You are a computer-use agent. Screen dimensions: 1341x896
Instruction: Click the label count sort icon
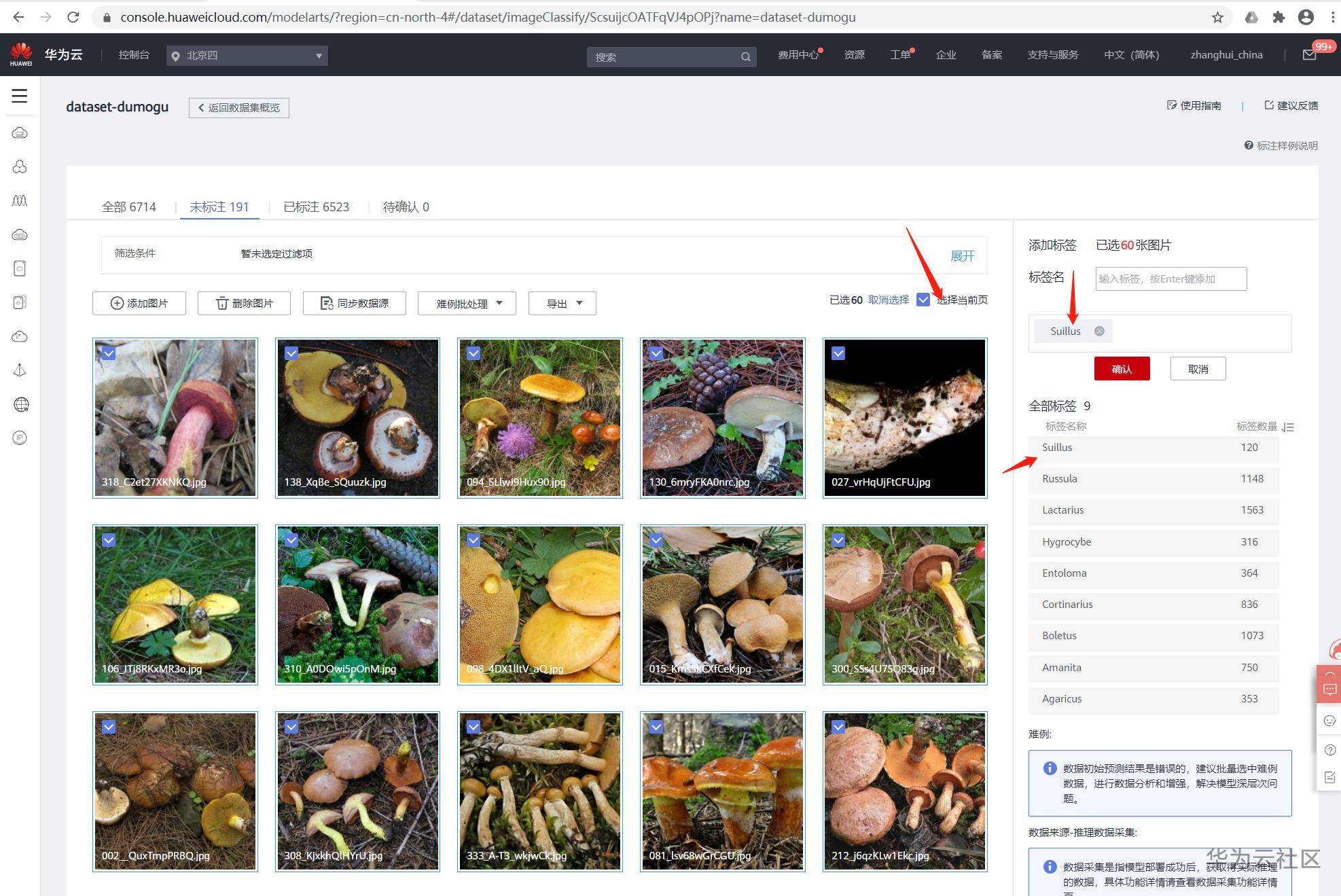pyautogui.click(x=1288, y=427)
